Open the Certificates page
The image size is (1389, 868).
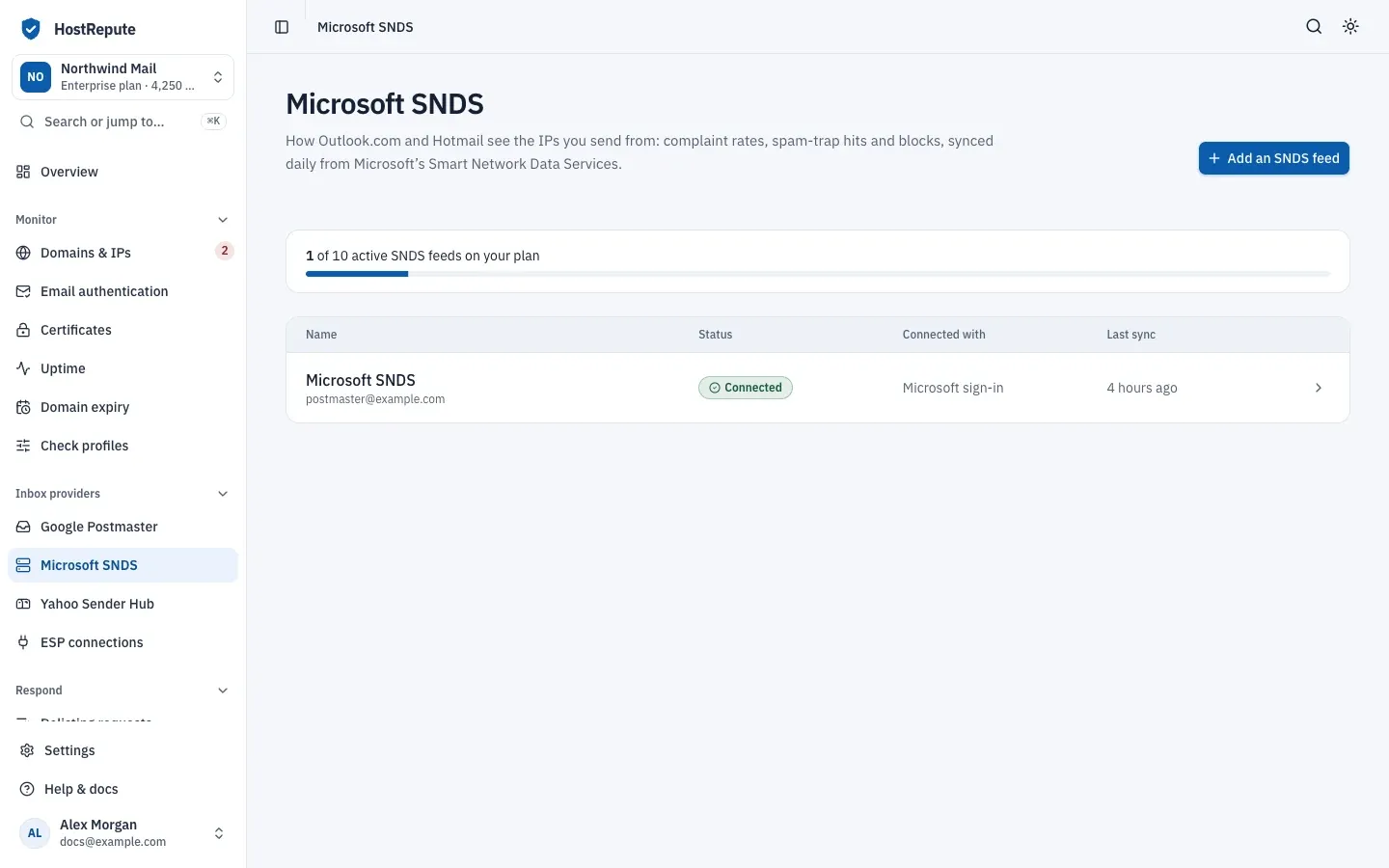tap(123, 330)
